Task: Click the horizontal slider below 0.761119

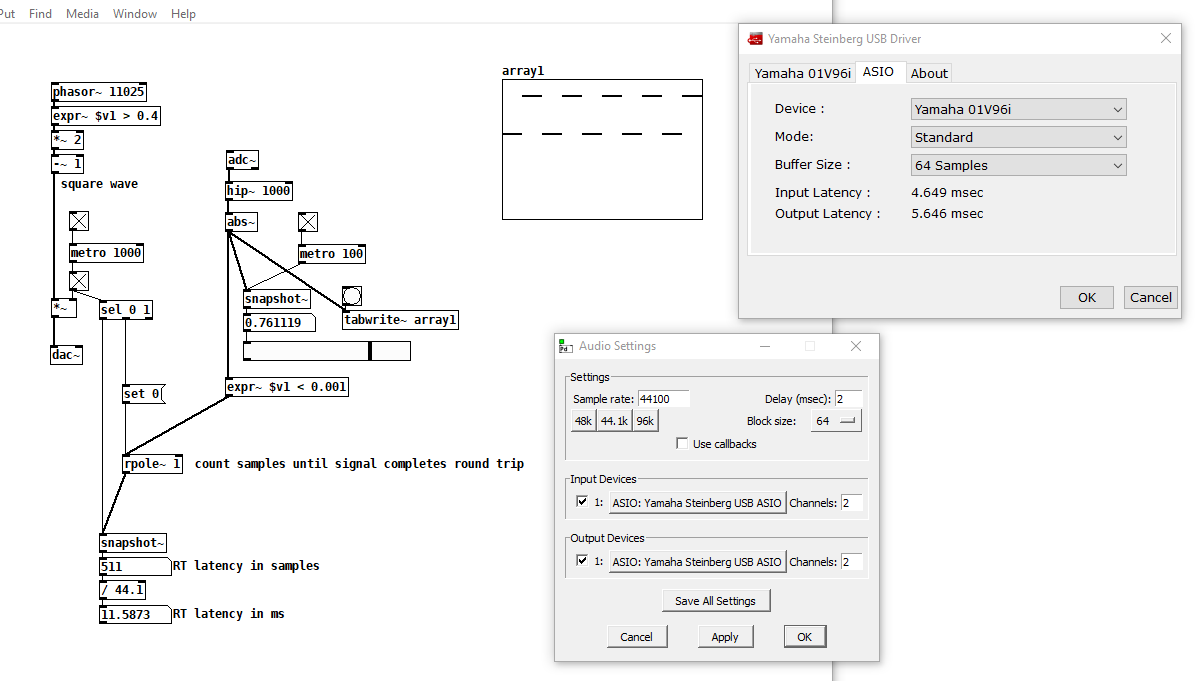Action: coord(327,350)
